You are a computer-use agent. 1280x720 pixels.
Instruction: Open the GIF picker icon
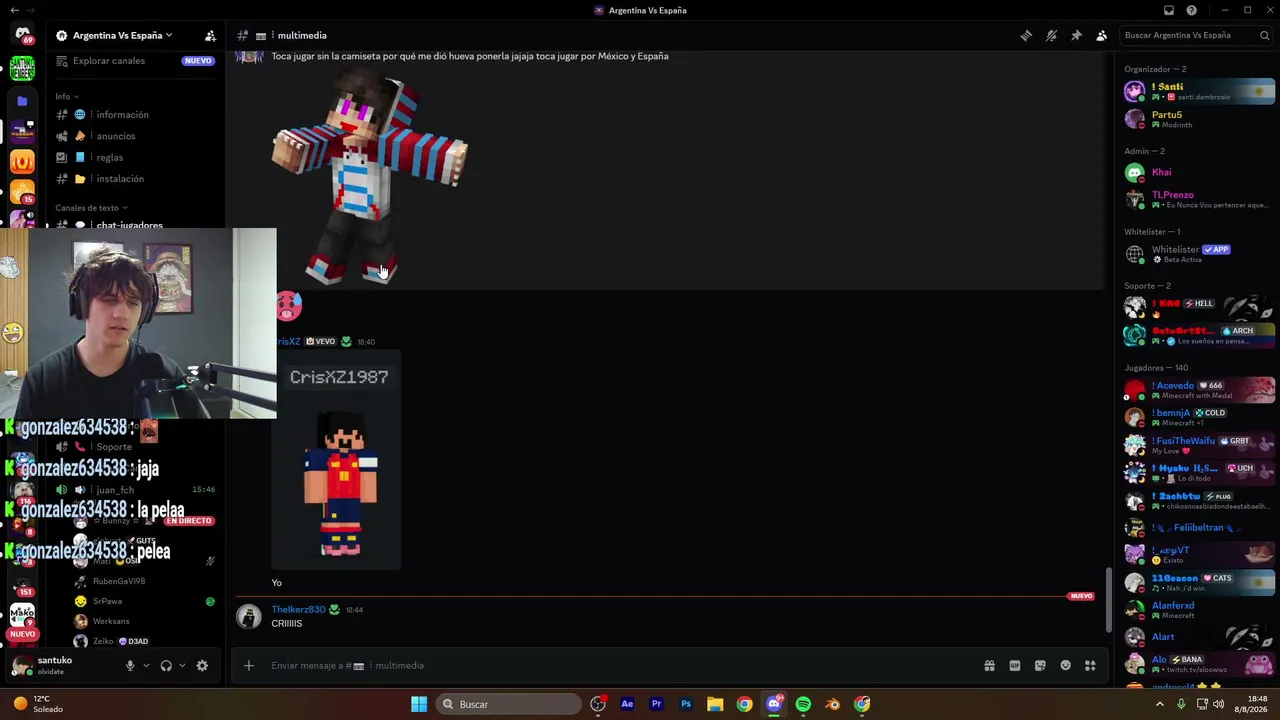(x=1015, y=665)
